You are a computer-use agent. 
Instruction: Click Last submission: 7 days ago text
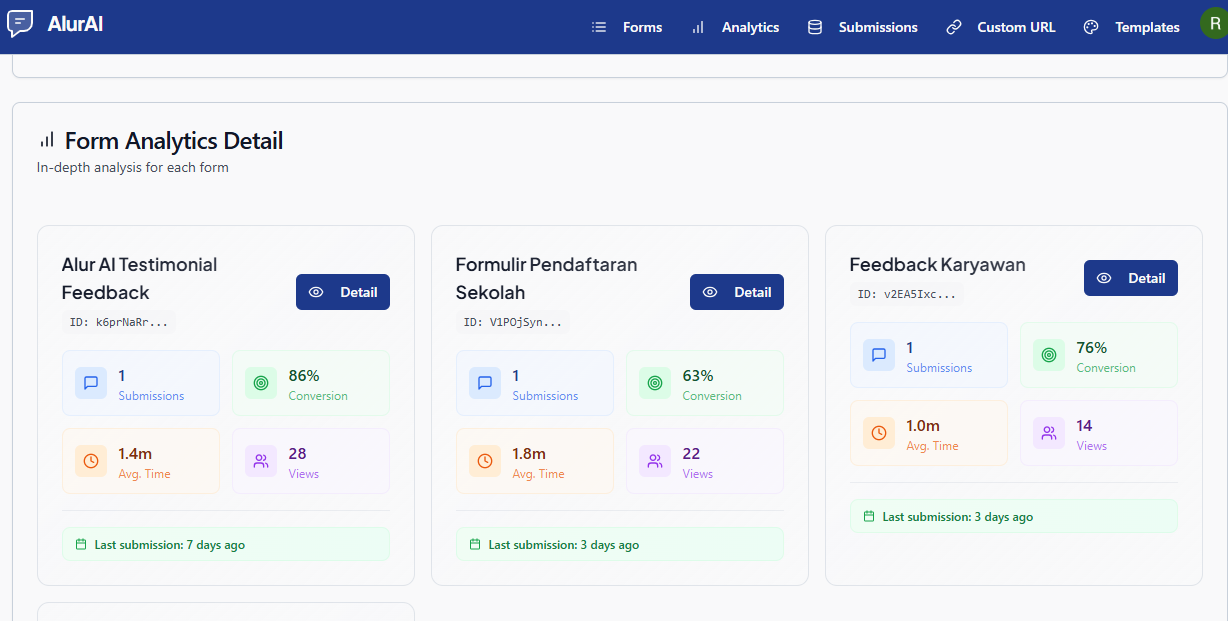170,545
